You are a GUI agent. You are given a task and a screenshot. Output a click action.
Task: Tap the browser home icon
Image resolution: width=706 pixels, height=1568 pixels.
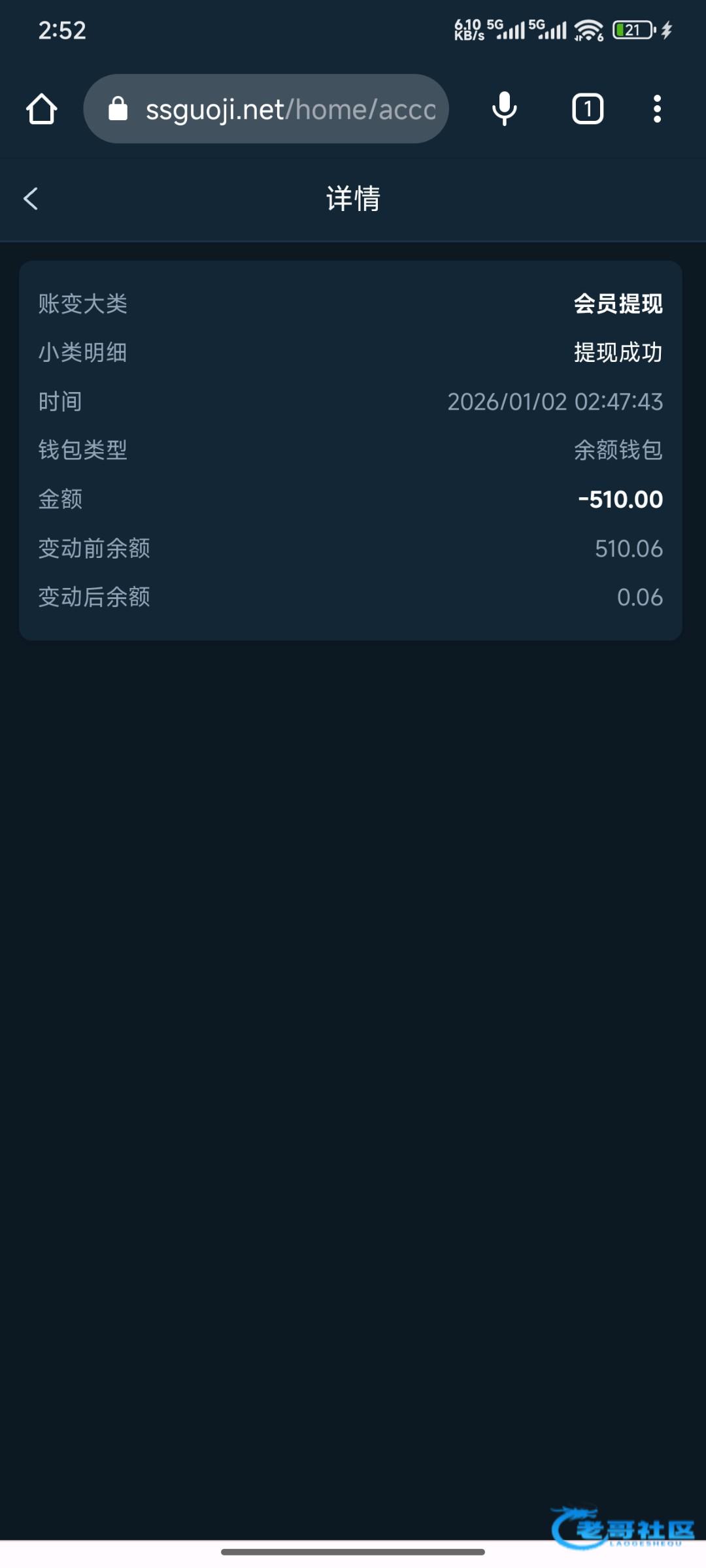42,109
